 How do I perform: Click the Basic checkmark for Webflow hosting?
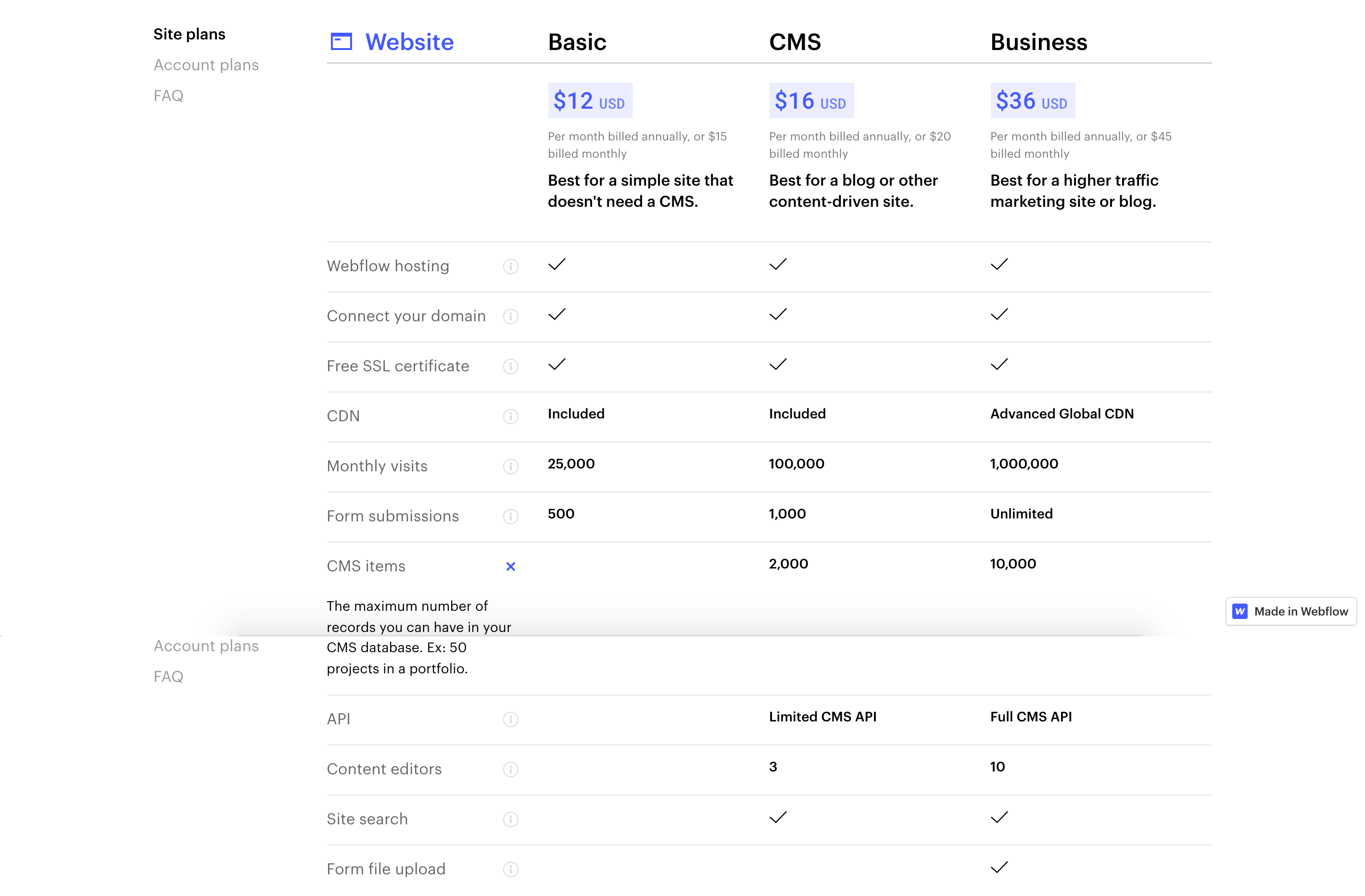[x=557, y=265]
